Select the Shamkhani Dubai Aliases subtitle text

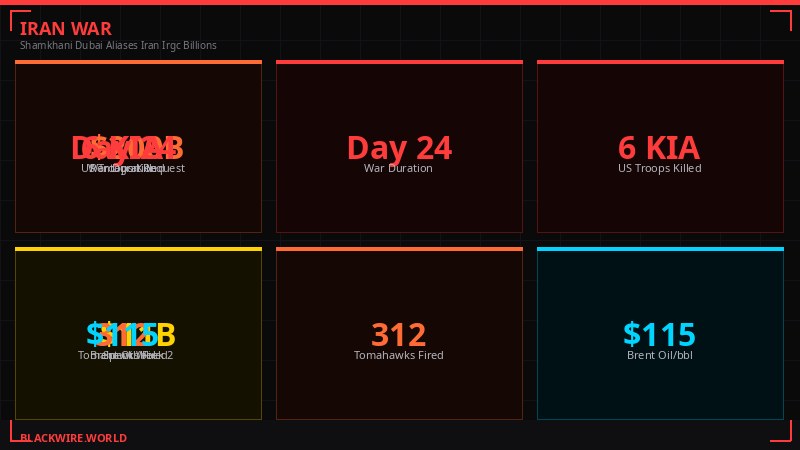coord(118,45)
